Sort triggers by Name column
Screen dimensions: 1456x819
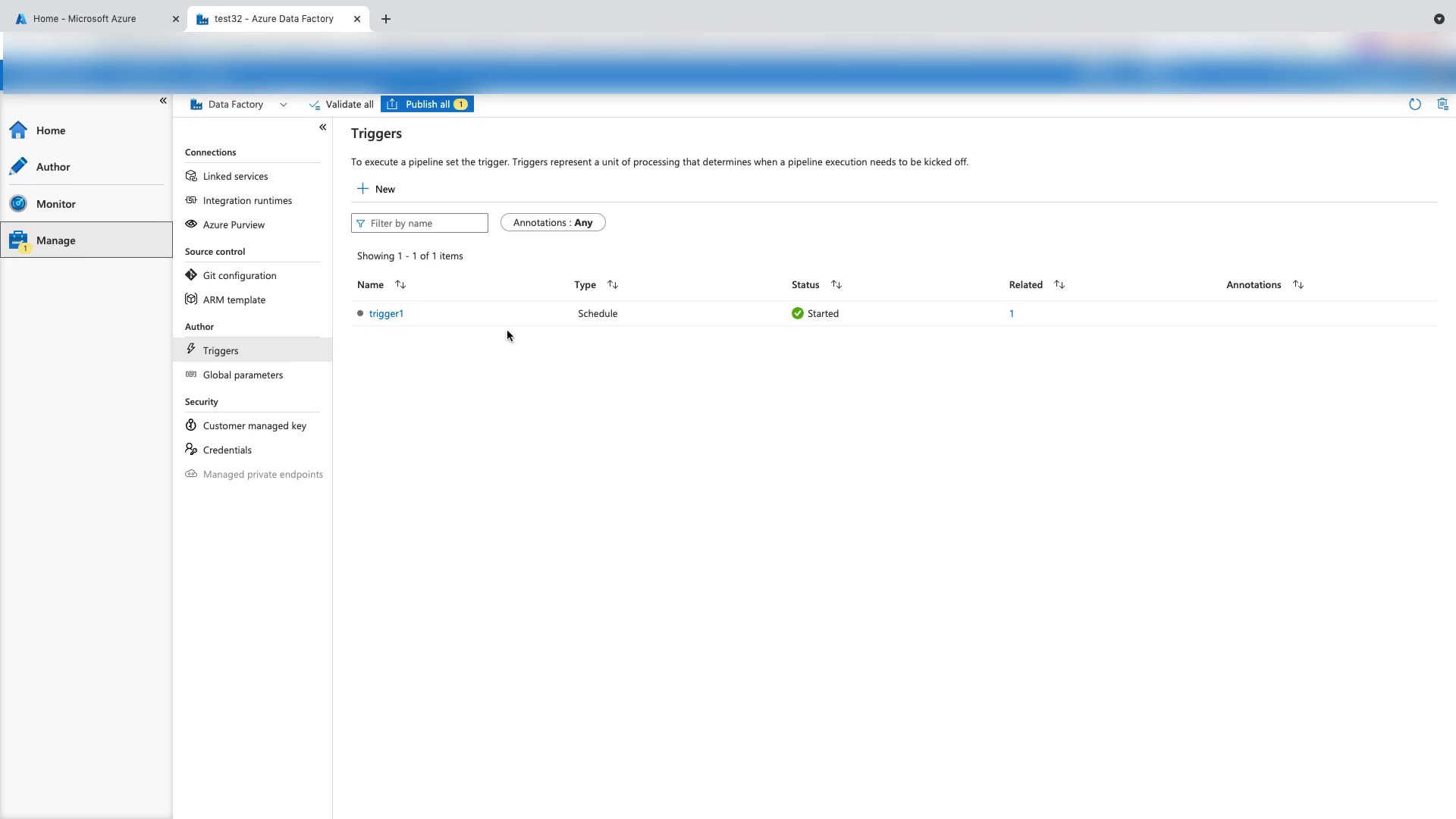tap(400, 285)
